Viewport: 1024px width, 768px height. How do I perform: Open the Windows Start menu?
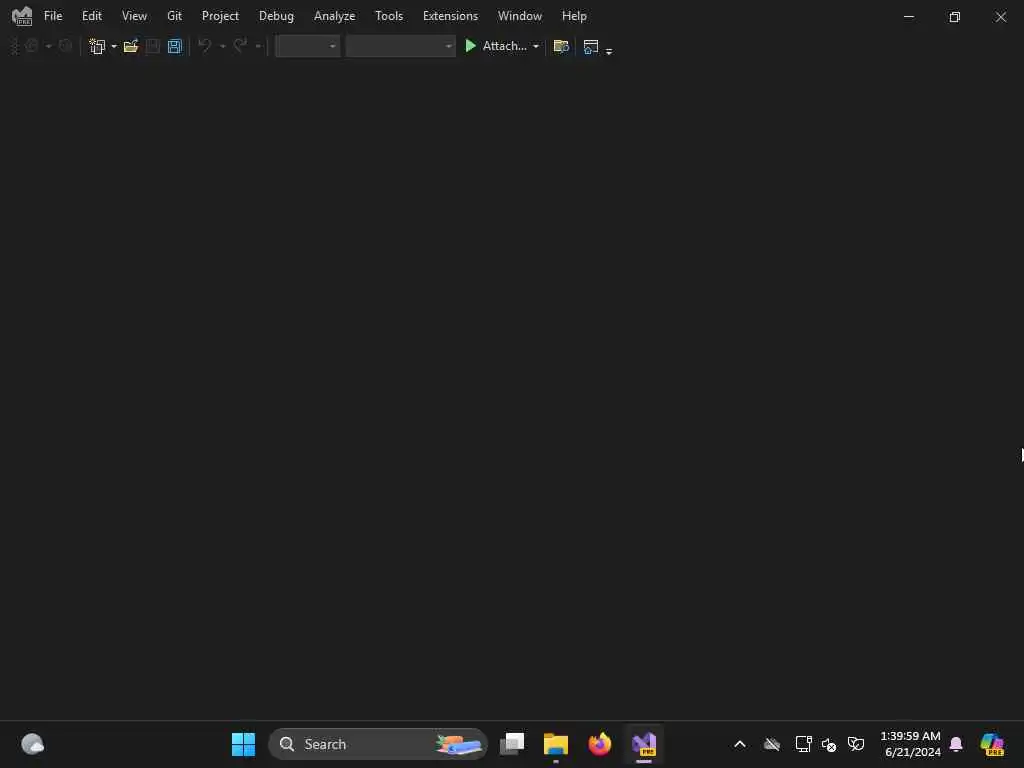tap(243, 744)
